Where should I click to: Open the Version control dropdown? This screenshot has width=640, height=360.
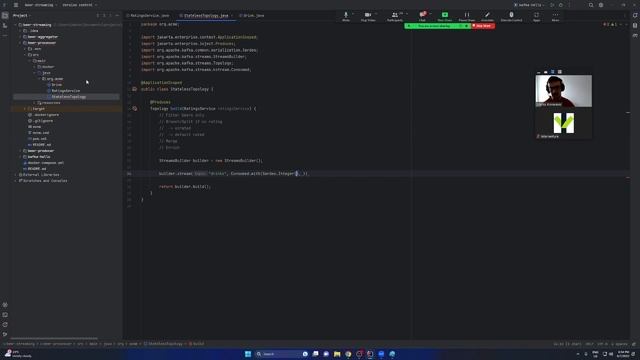click(x=79, y=5)
